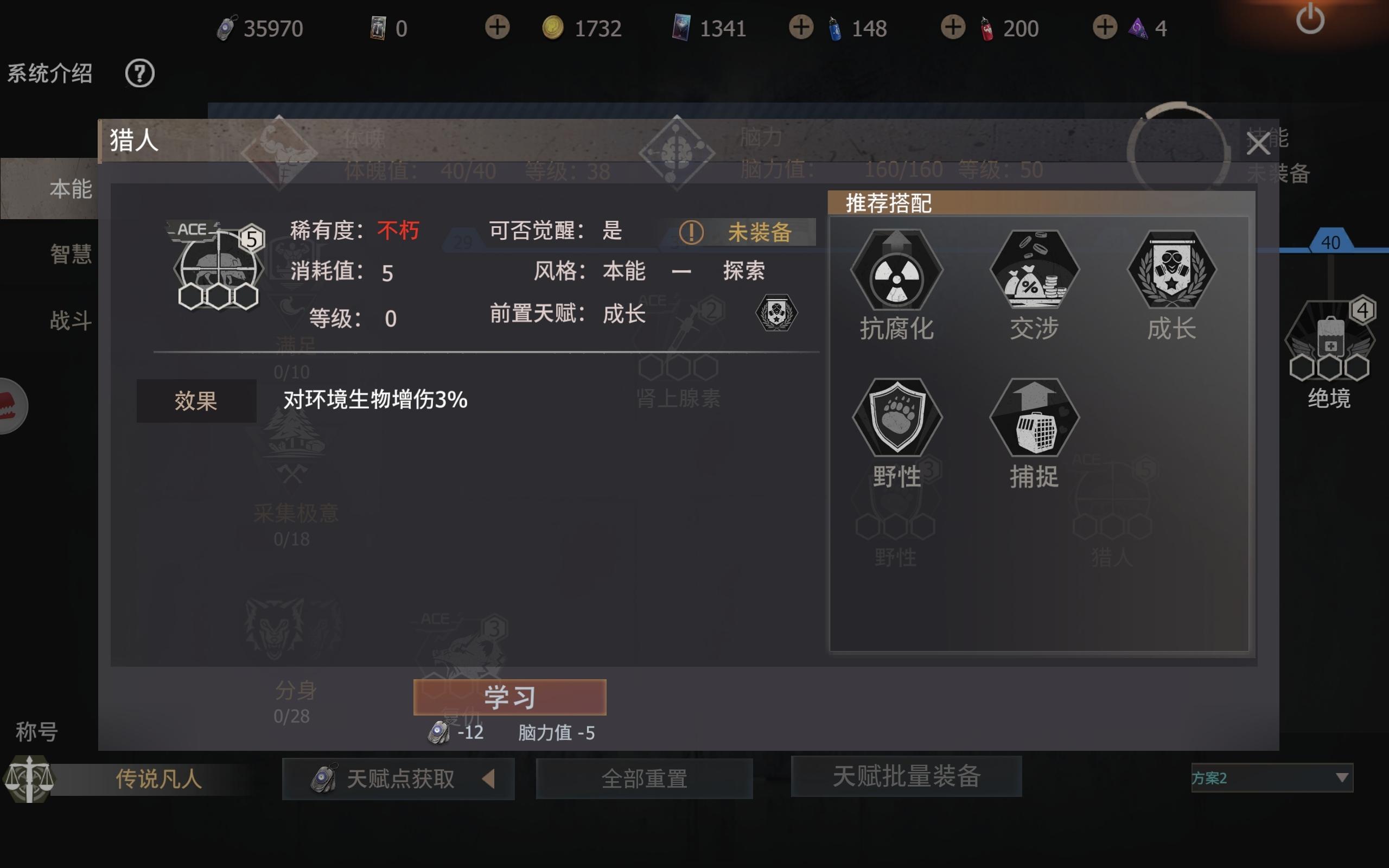Switch to the 战斗 tab
The image size is (1389, 868).
coord(71,320)
